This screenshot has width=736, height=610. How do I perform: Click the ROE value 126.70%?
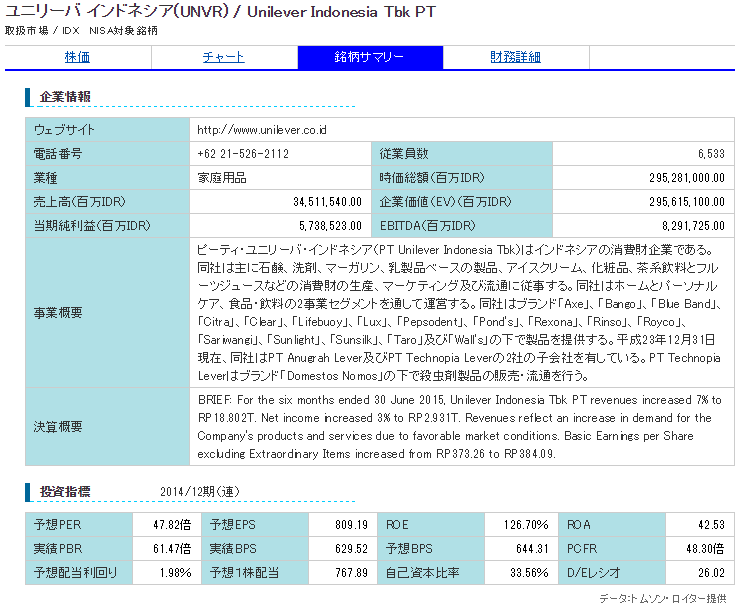pyautogui.click(x=526, y=525)
